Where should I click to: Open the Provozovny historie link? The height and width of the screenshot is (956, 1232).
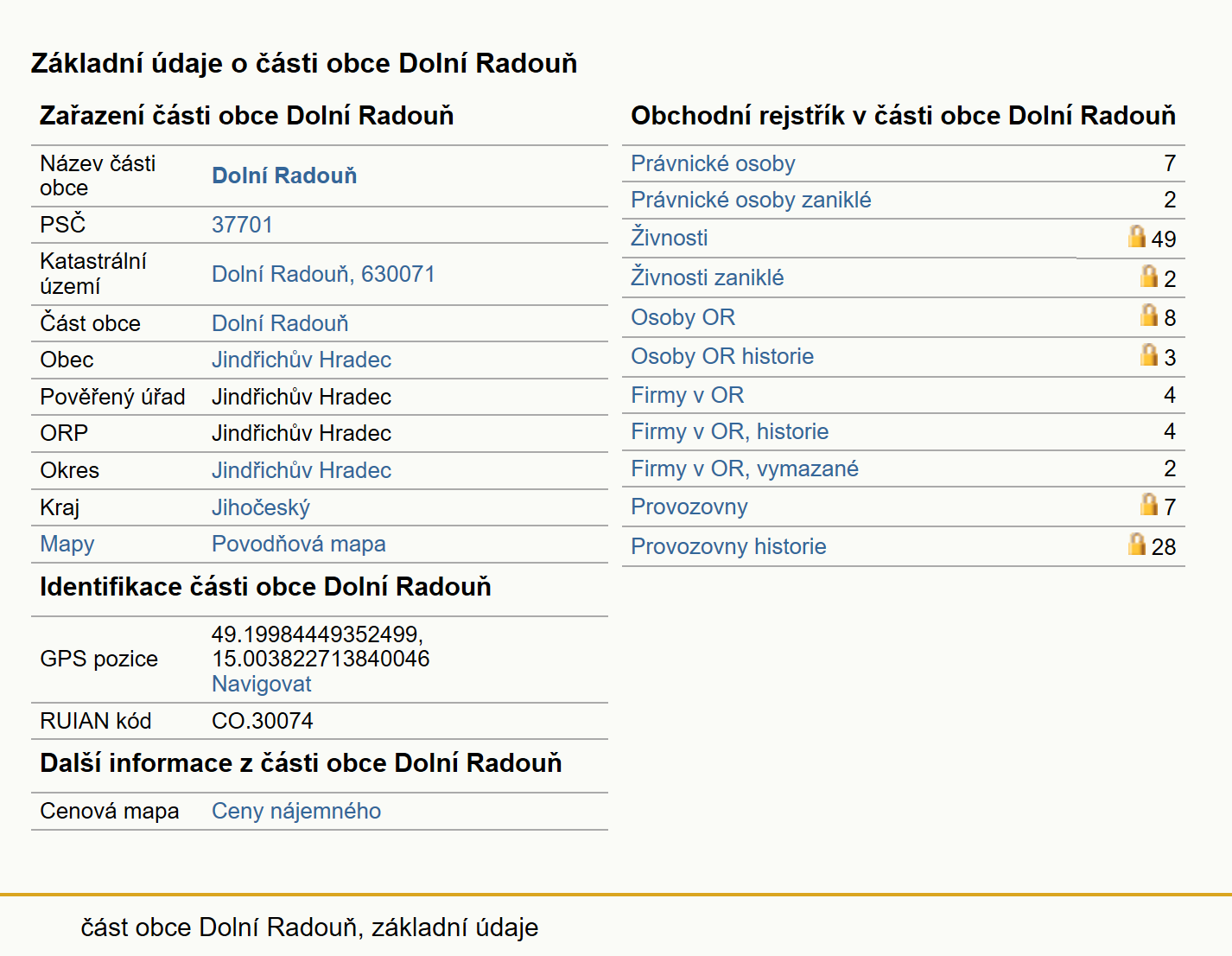click(728, 546)
